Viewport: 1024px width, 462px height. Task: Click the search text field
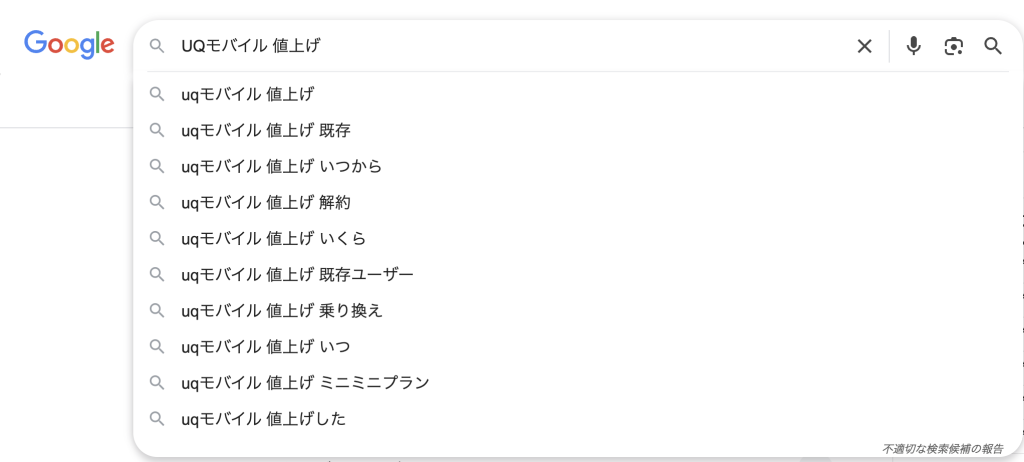tap(500, 46)
